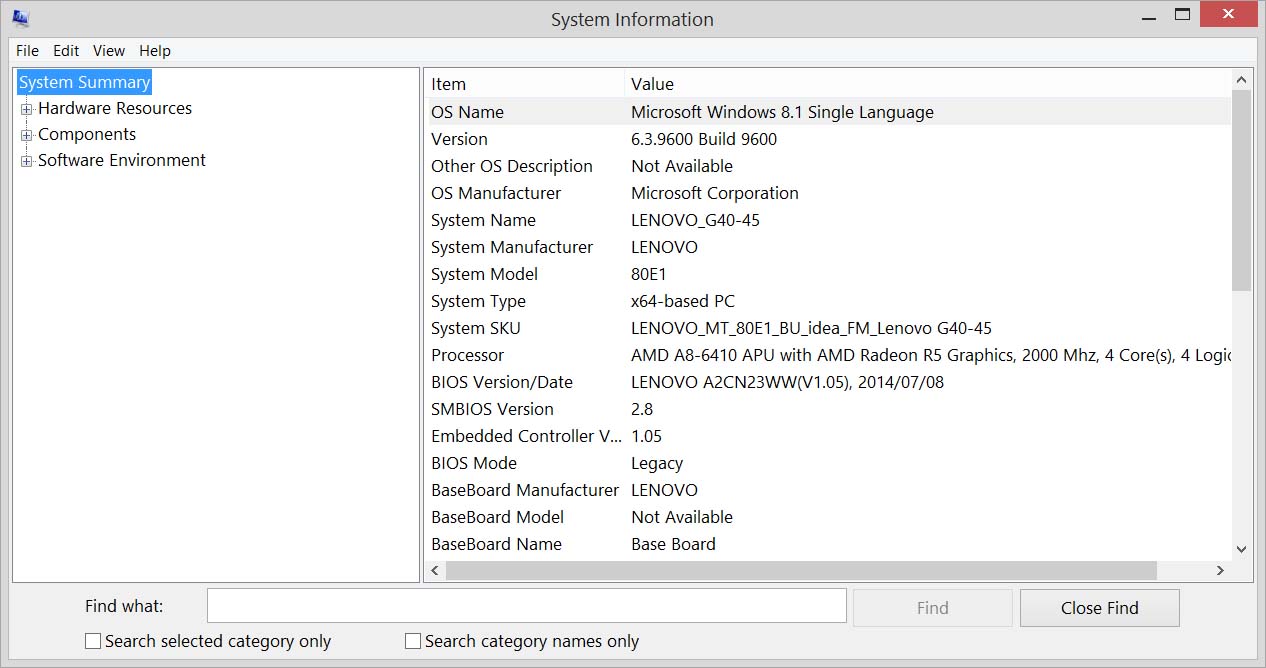Click the LENOVO_MT_80E1_BU_idea_FM_Lenovo G40-45 value
Viewport: 1266px width, 668px height.
coord(811,328)
